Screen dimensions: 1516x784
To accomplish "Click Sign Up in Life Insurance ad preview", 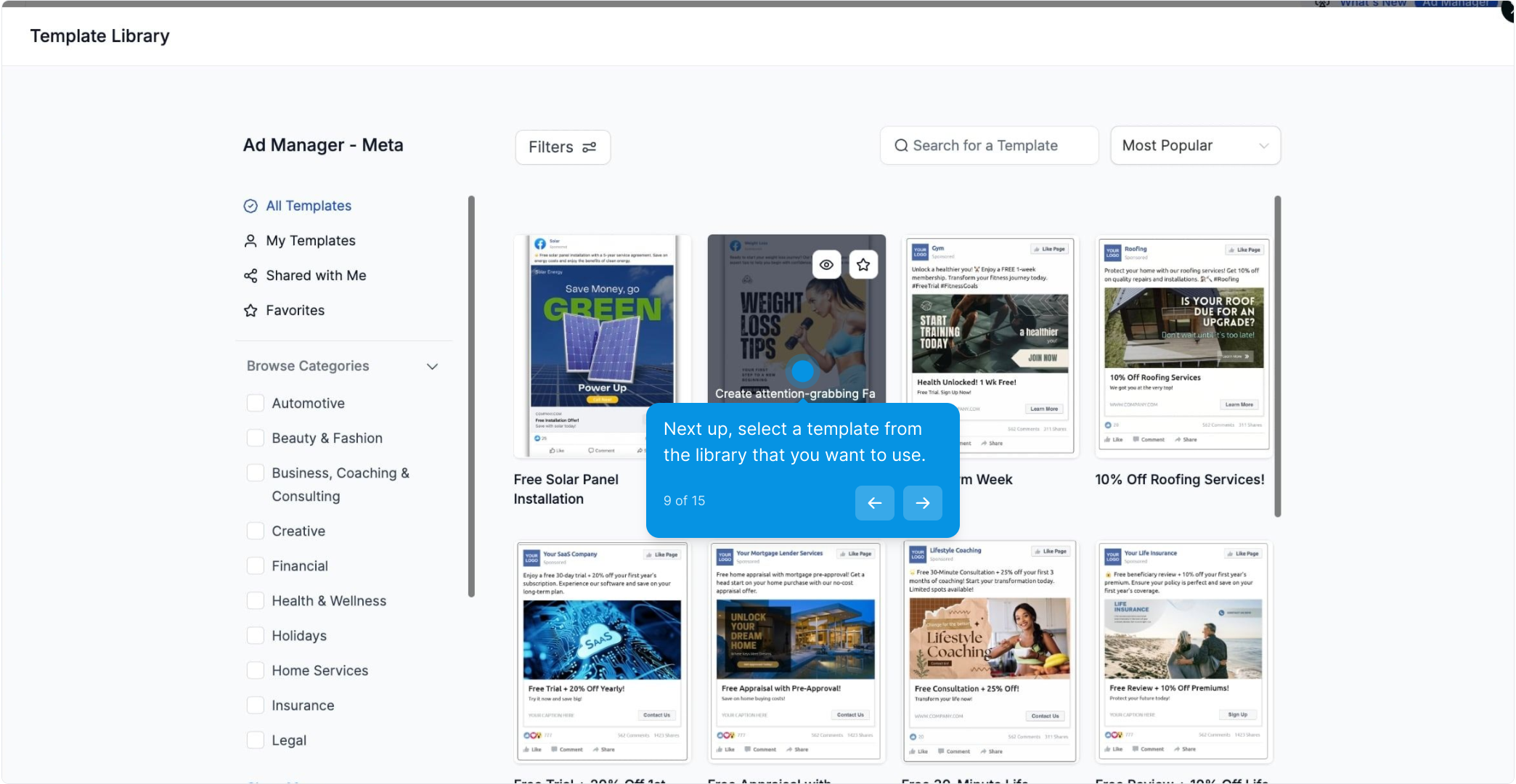I will pos(1238,715).
